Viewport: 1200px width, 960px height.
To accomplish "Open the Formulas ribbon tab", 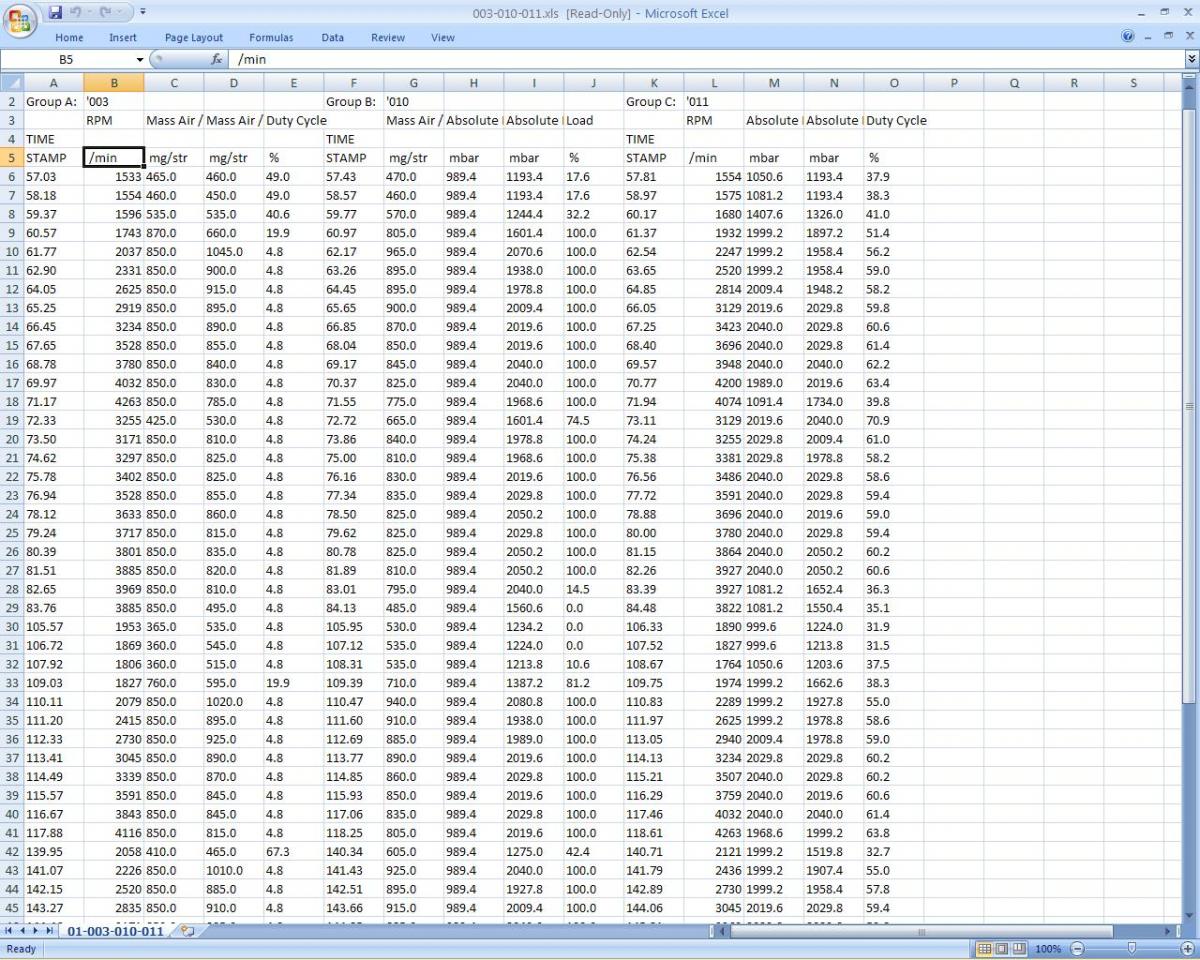I will tap(271, 38).
